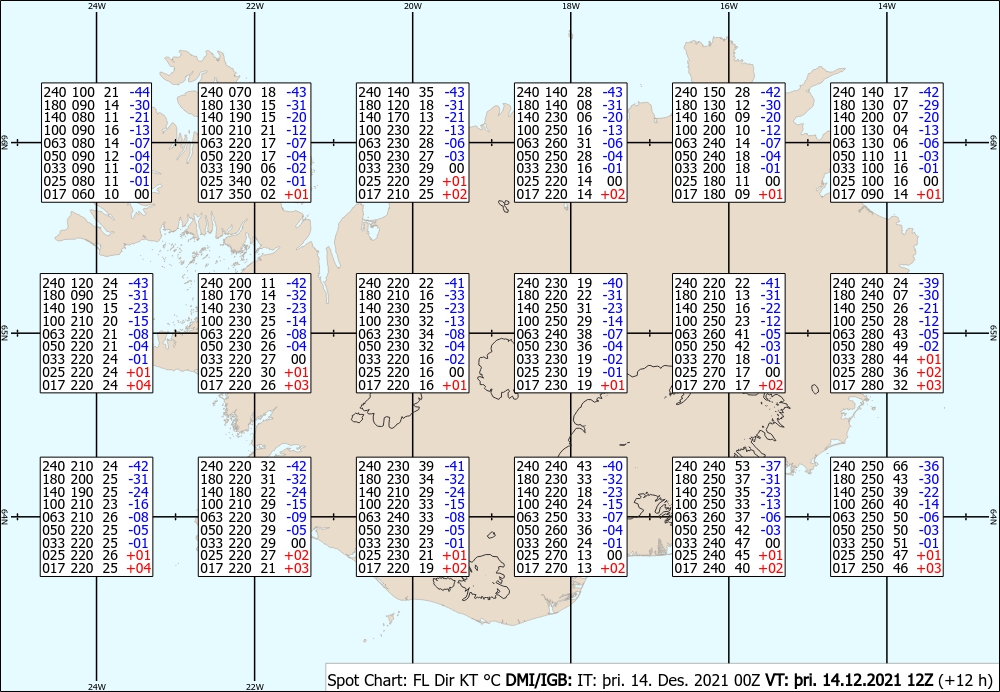This screenshot has width=1000, height=692.
Task: Select the '(+12 h)' forecast offset text
Action: coord(966,680)
